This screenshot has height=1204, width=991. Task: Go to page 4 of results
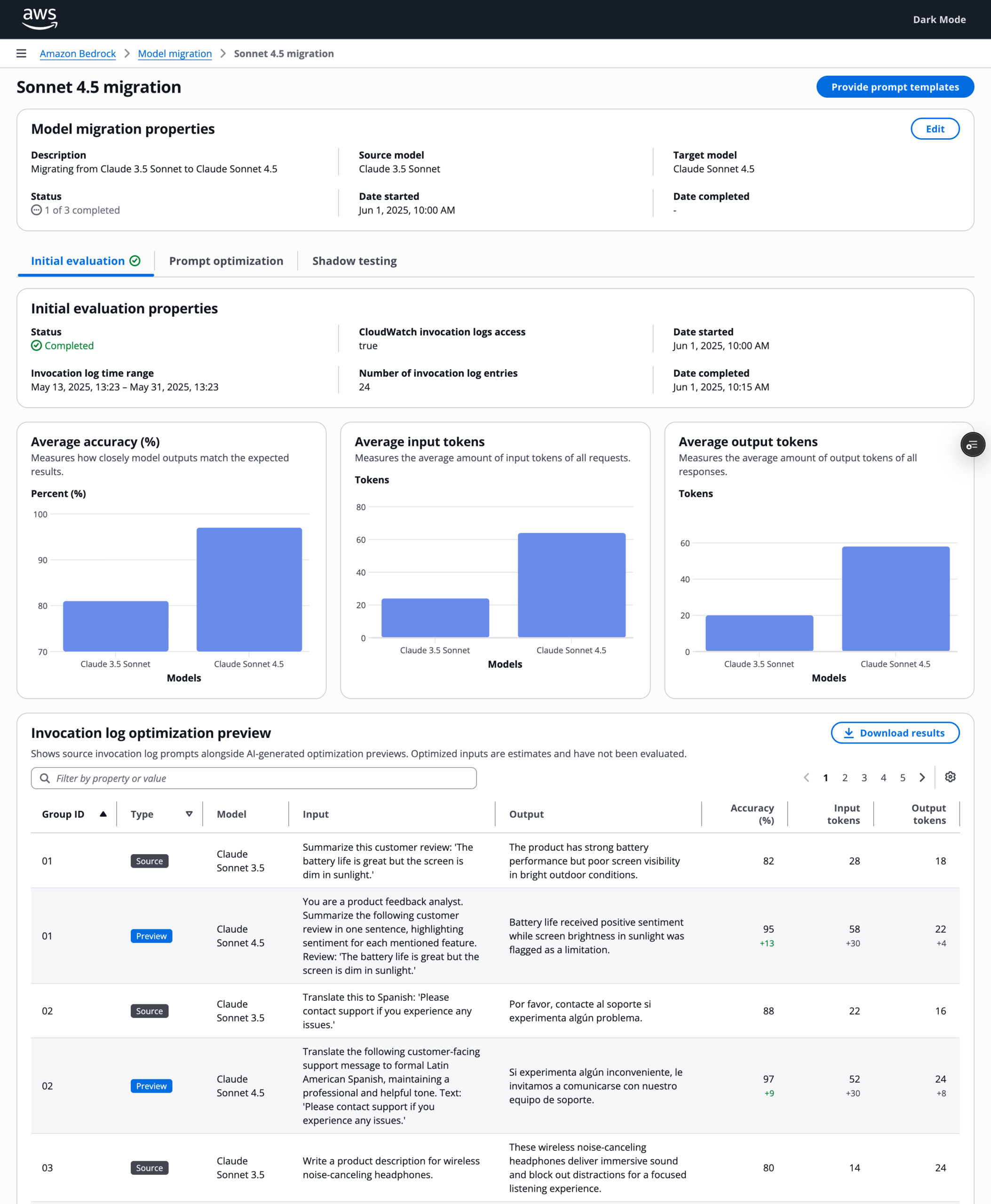pyautogui.click(x=884, y=777)
